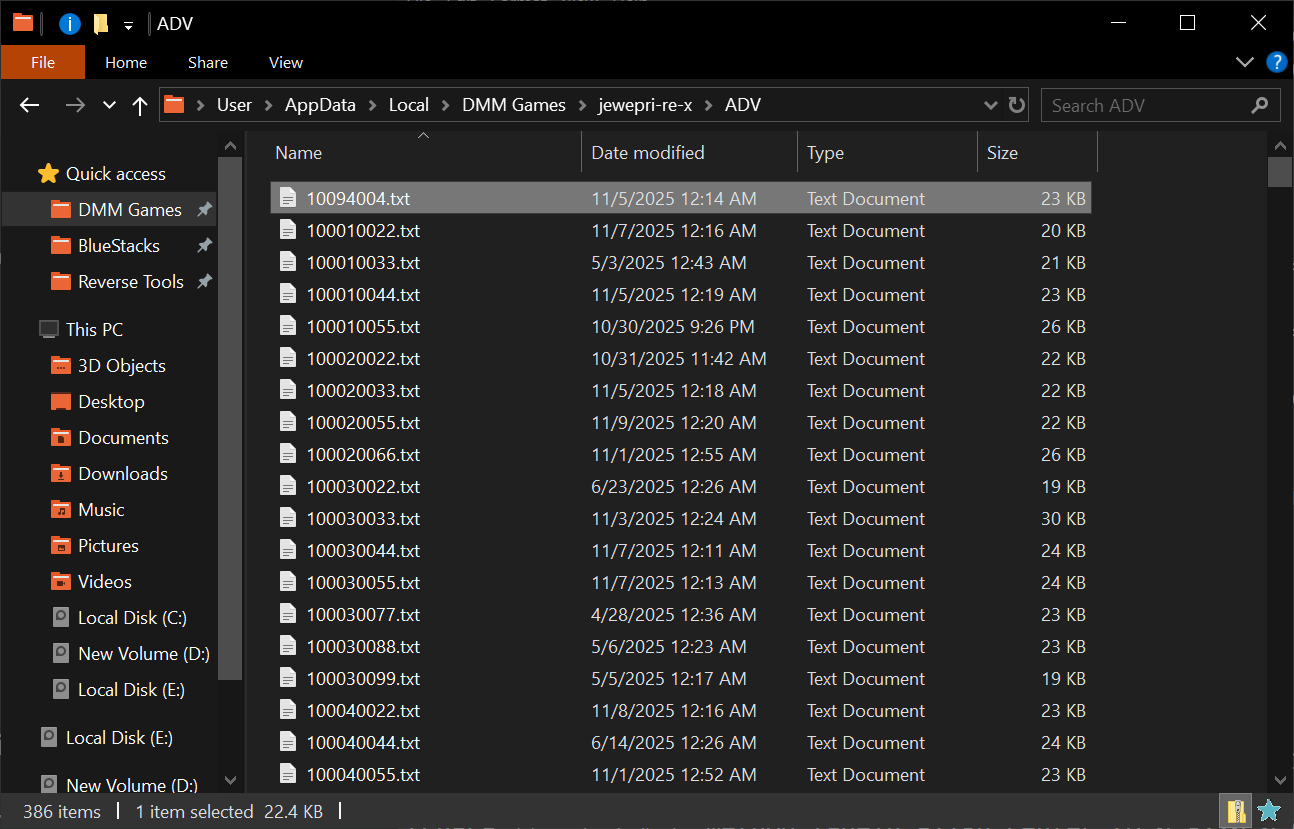Refresh the ADV folder view

pos(1017,105)
